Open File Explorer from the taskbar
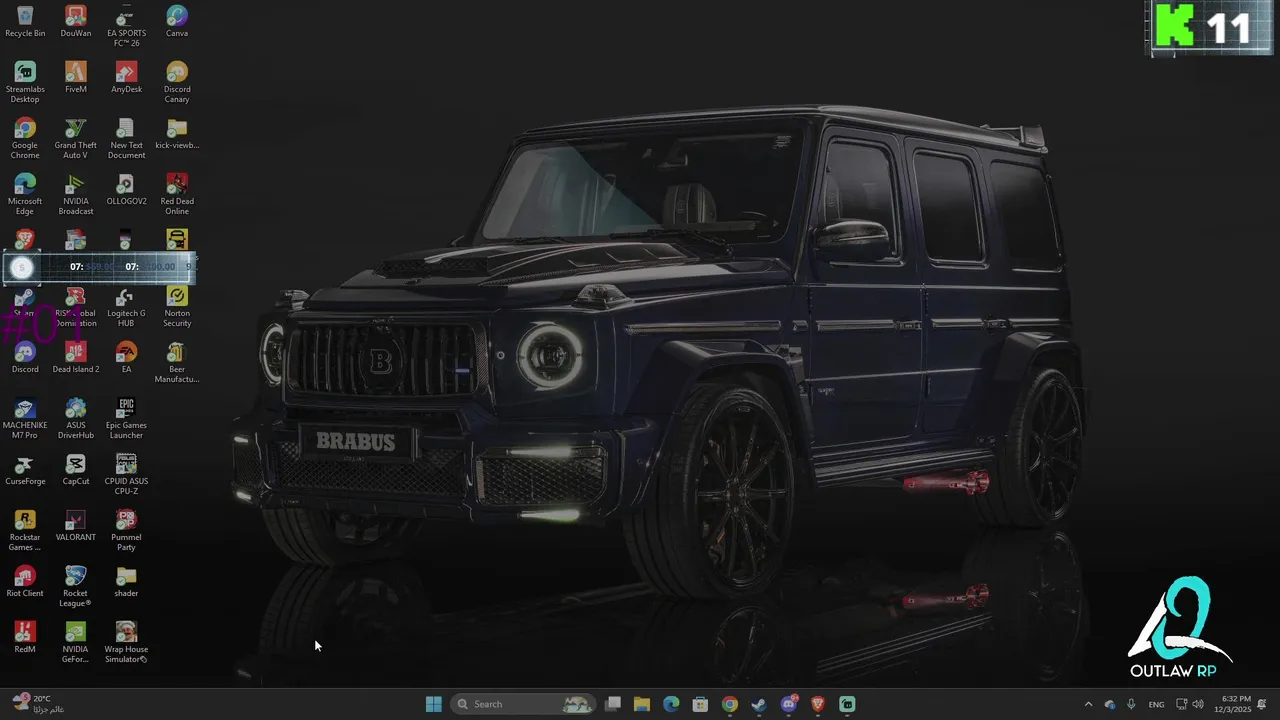This screenshot has width=1280, height=720. (x=642, y=704)
